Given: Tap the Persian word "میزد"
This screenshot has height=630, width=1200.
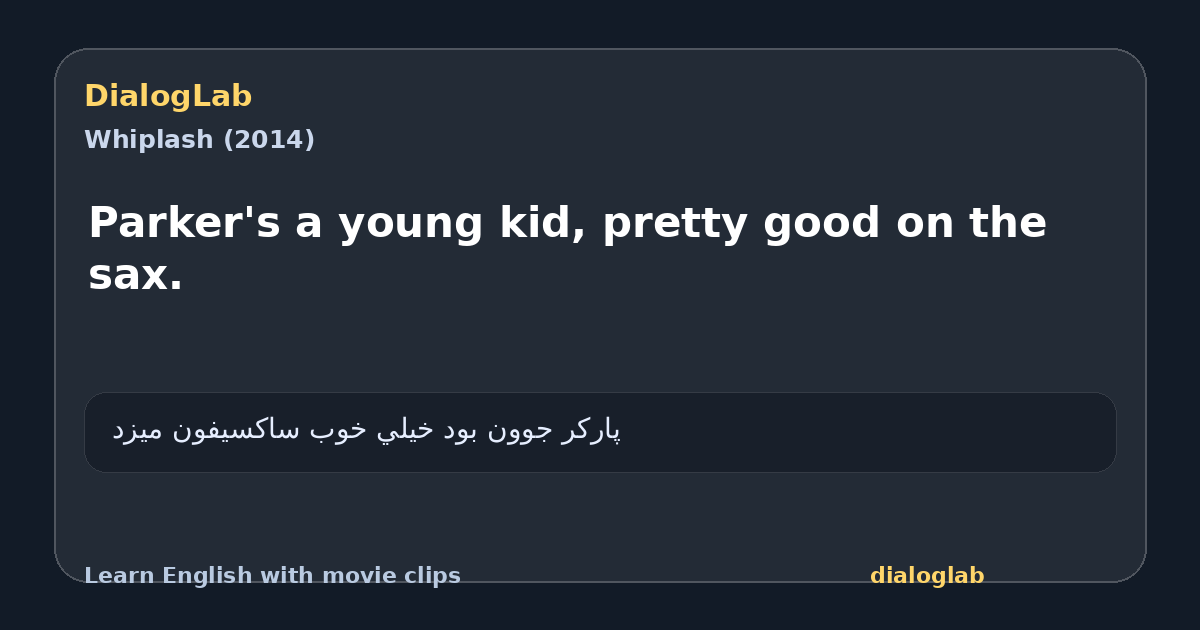Looking at the screenshot, I should 137,431.
